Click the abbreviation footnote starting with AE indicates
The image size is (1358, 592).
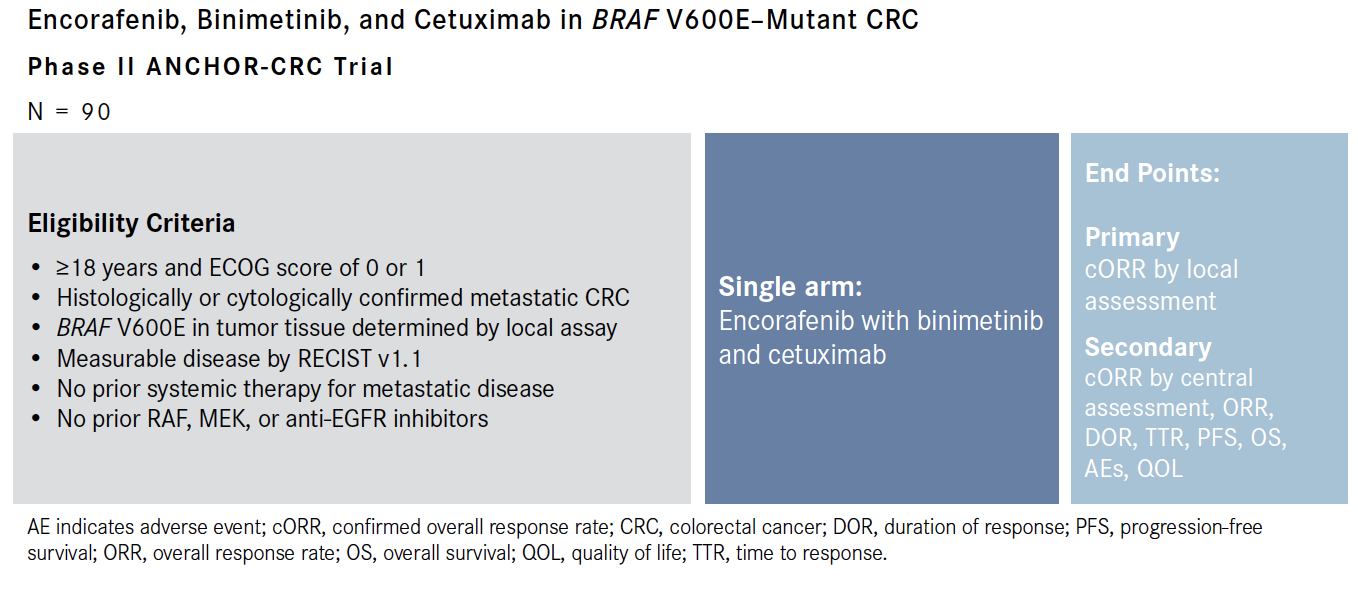[645, 539]
